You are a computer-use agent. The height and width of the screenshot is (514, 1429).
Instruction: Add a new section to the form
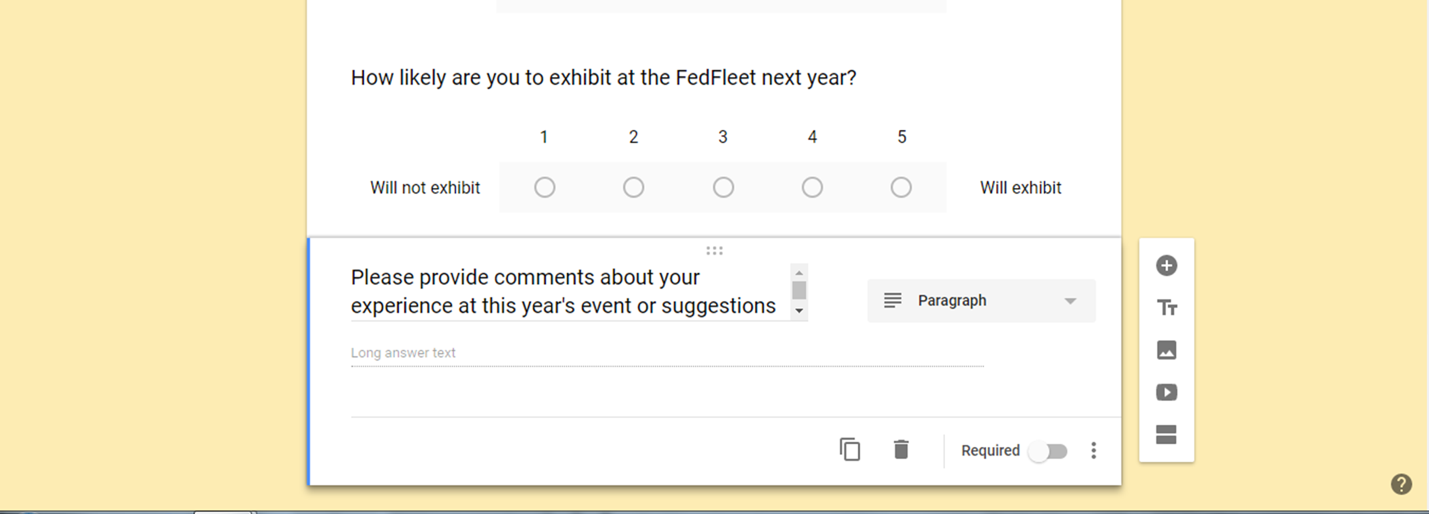coord(1166,434)
